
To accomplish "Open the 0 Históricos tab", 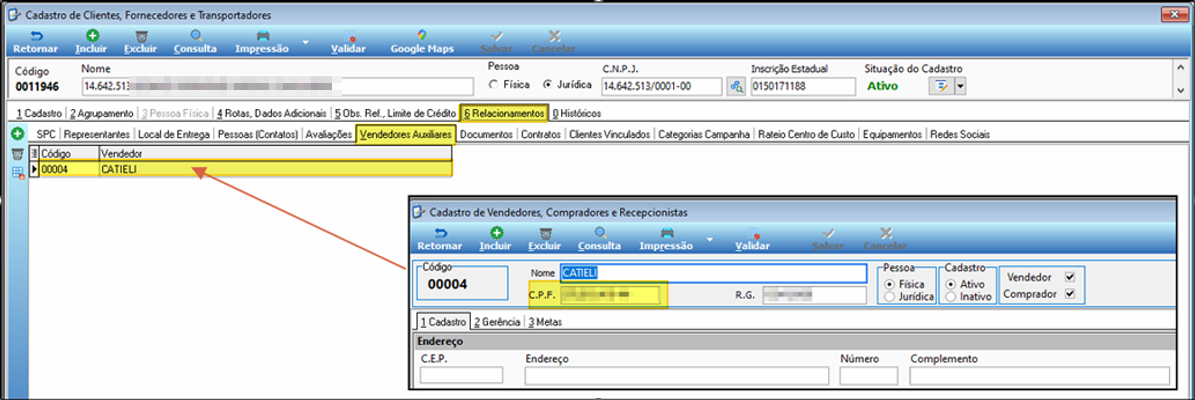I will pos(577,114).
